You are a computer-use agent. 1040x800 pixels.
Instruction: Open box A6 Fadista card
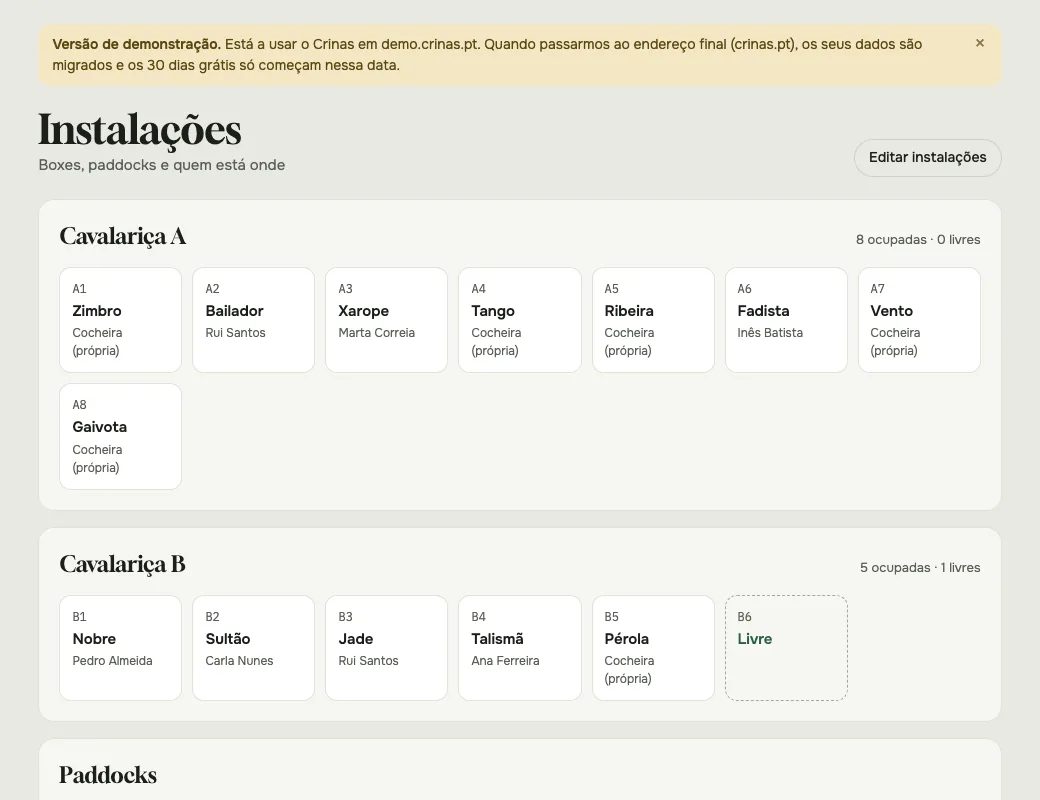click(786, 320)
